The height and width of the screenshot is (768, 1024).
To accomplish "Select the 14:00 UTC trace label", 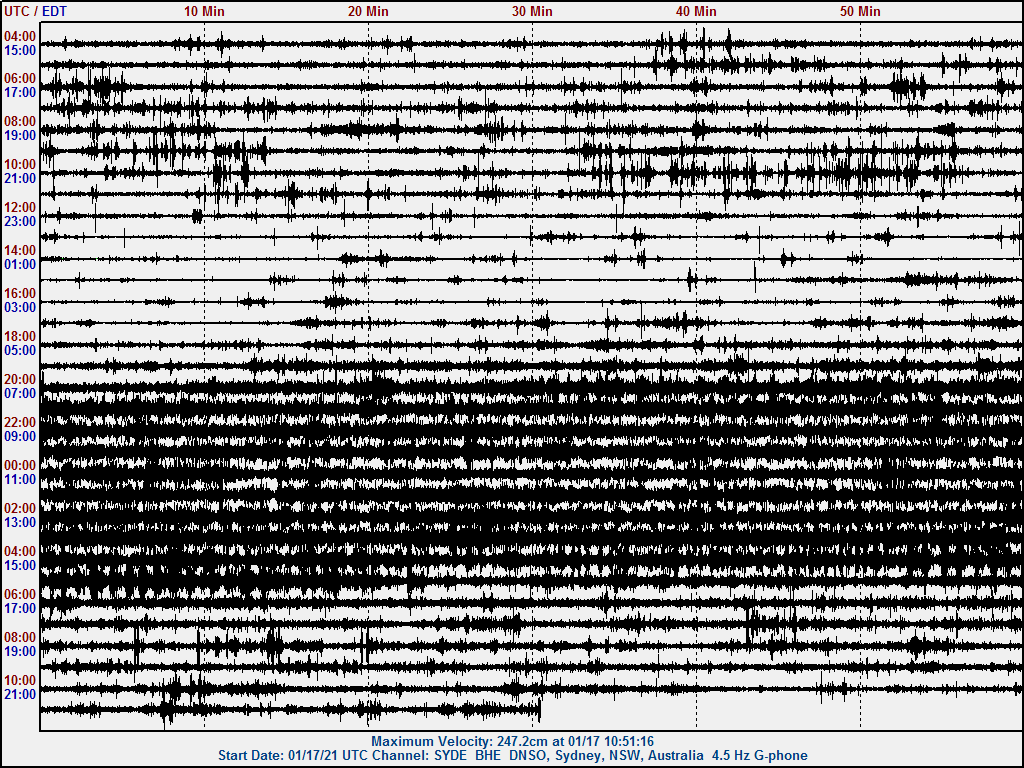I will [20, 250].
